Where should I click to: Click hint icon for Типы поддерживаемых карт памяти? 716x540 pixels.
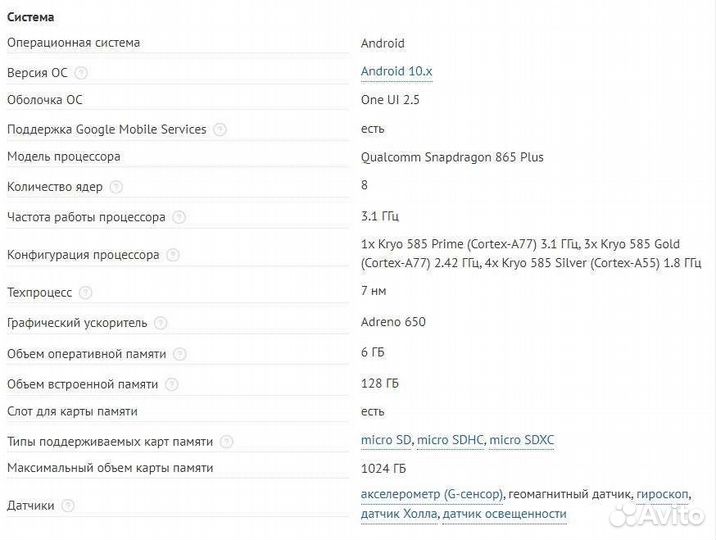226,442
